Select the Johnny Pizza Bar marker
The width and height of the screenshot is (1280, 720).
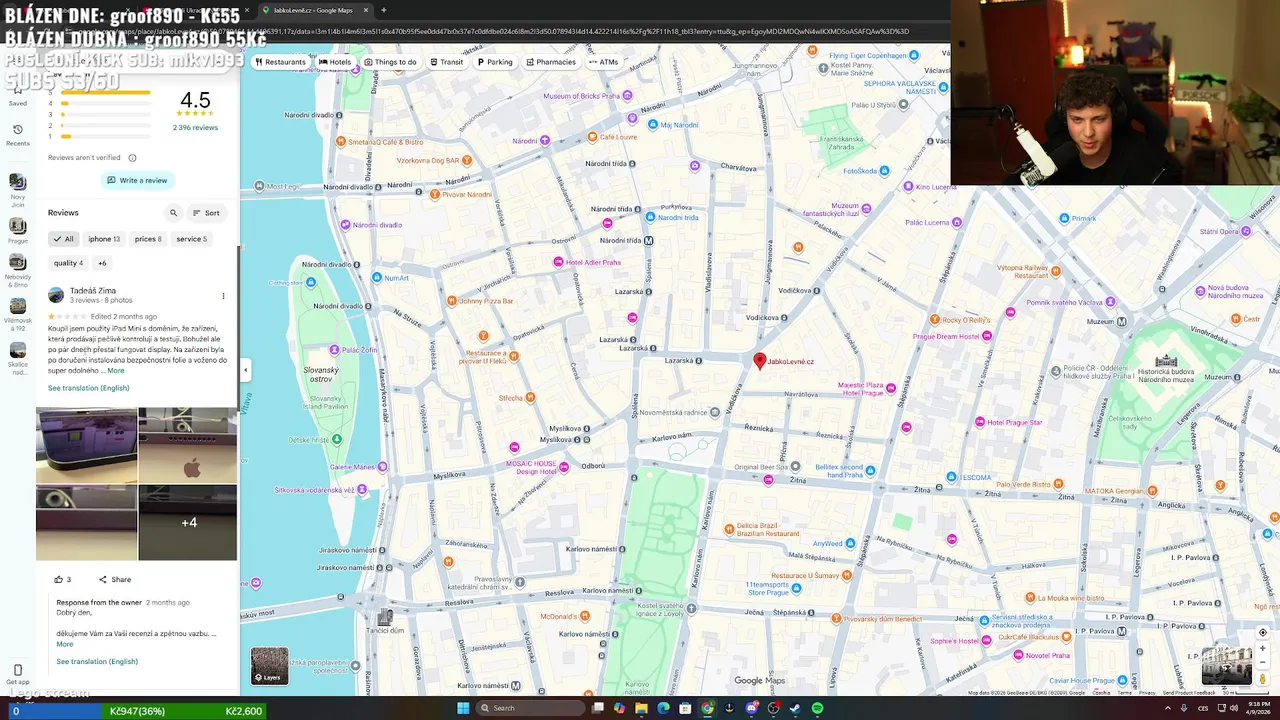[x=452, y=300]
